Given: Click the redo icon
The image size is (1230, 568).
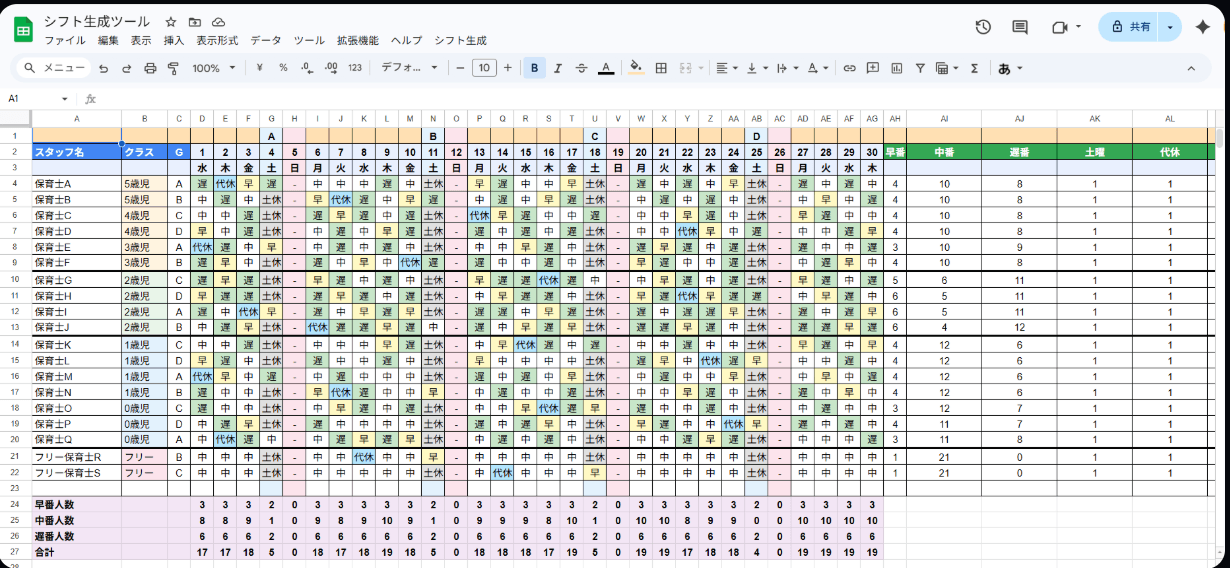Looking at the screenshot, I should tap(126, 68).
